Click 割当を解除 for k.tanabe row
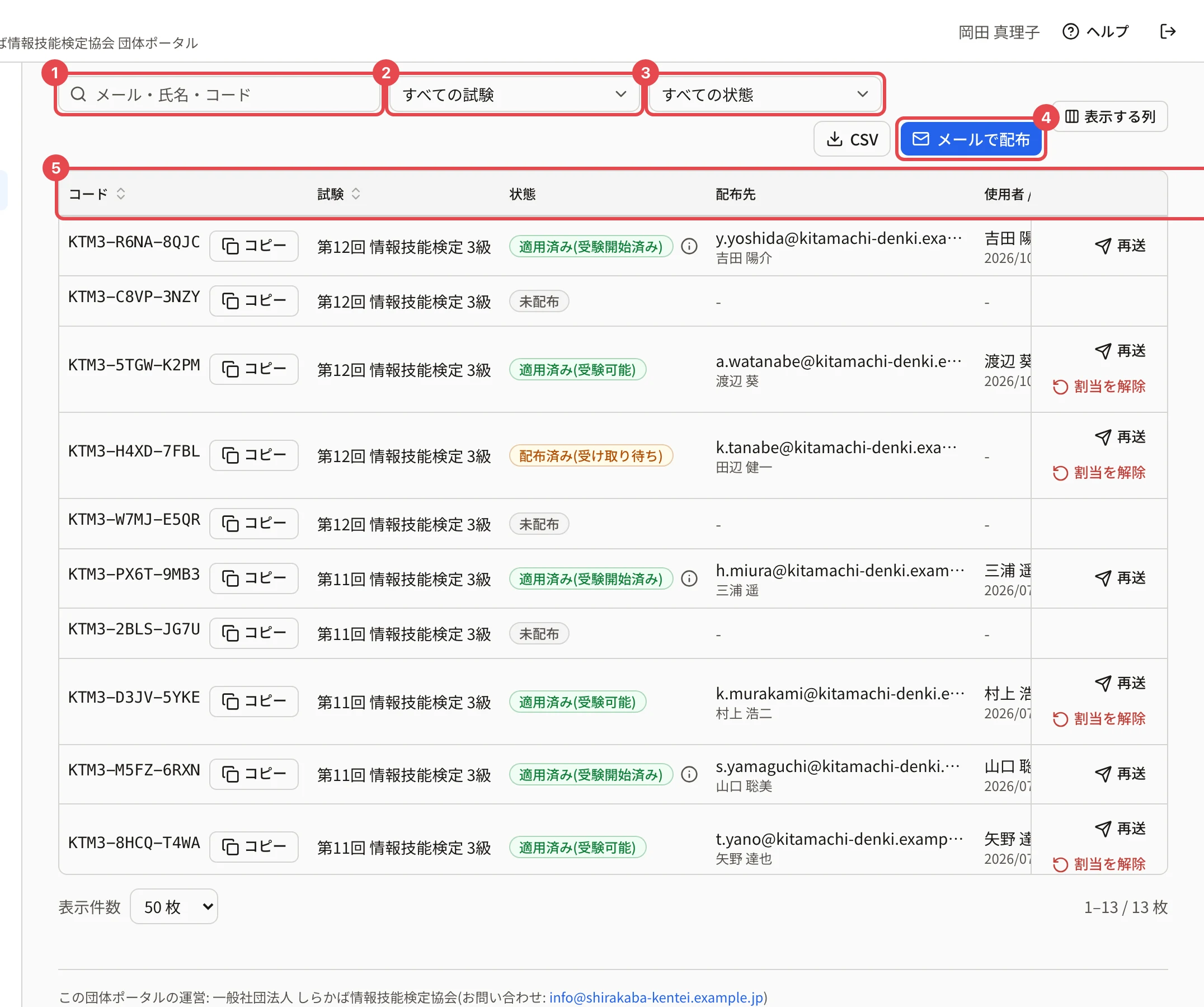The image size is (1204, 1007). coord(1099,473)
